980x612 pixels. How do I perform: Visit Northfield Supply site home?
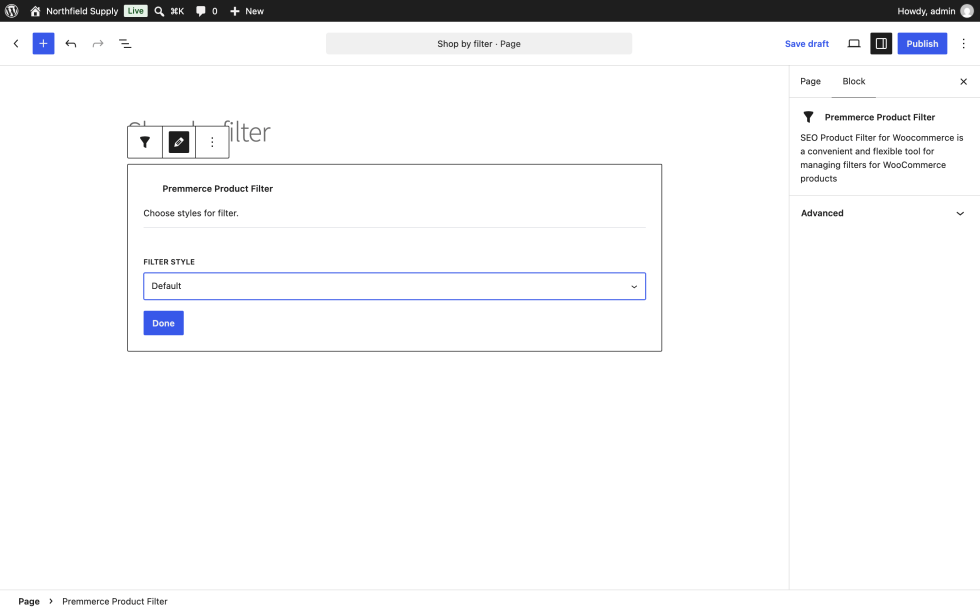click(74, 11)
